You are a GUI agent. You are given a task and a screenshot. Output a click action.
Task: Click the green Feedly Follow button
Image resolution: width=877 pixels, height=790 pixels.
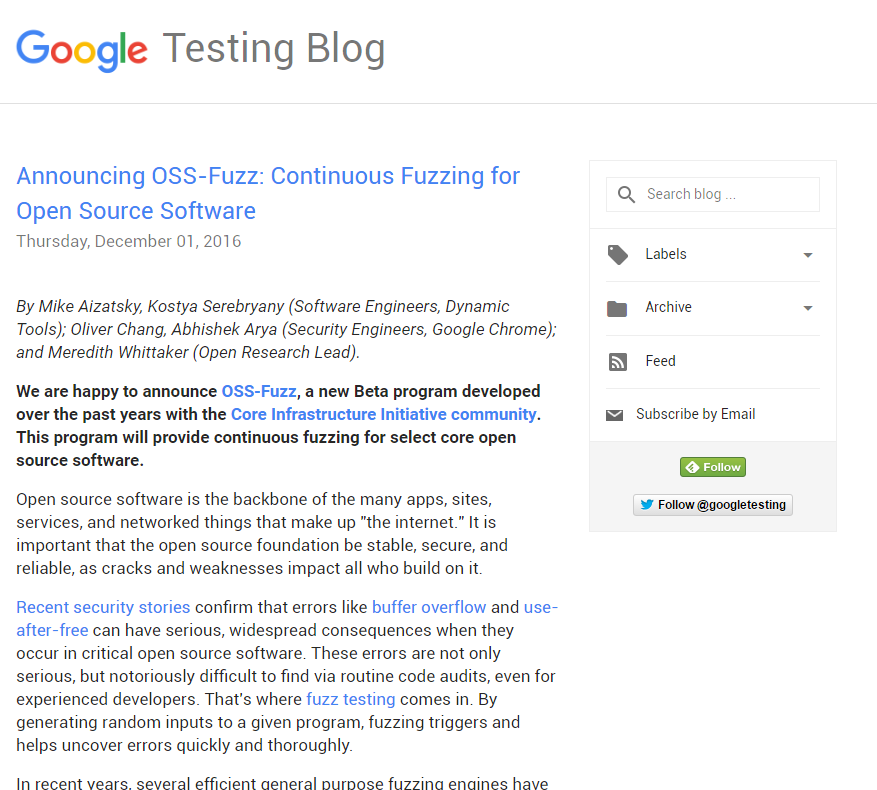pos(712,467)
